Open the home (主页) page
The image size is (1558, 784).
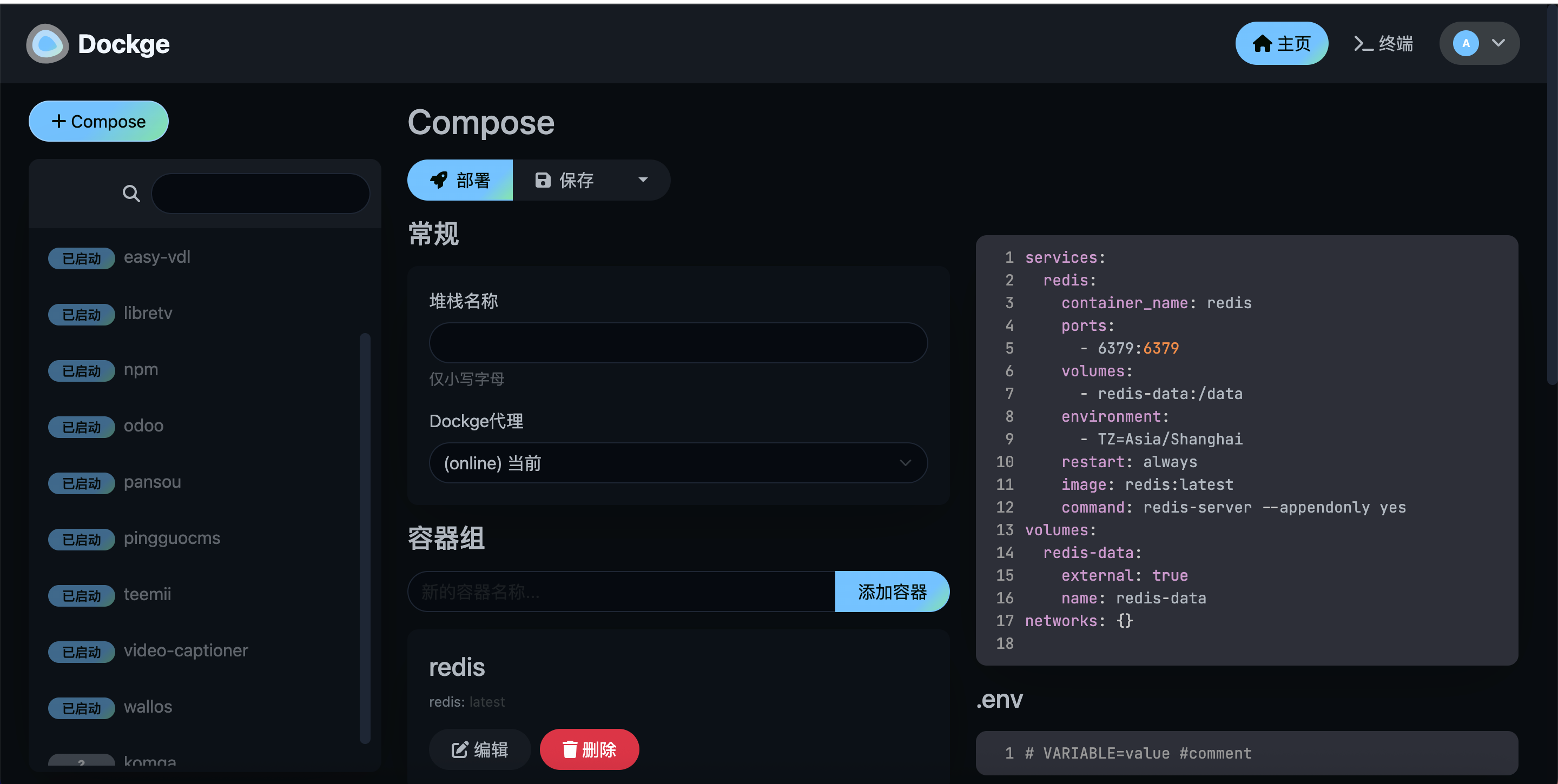coord(1281,43)
